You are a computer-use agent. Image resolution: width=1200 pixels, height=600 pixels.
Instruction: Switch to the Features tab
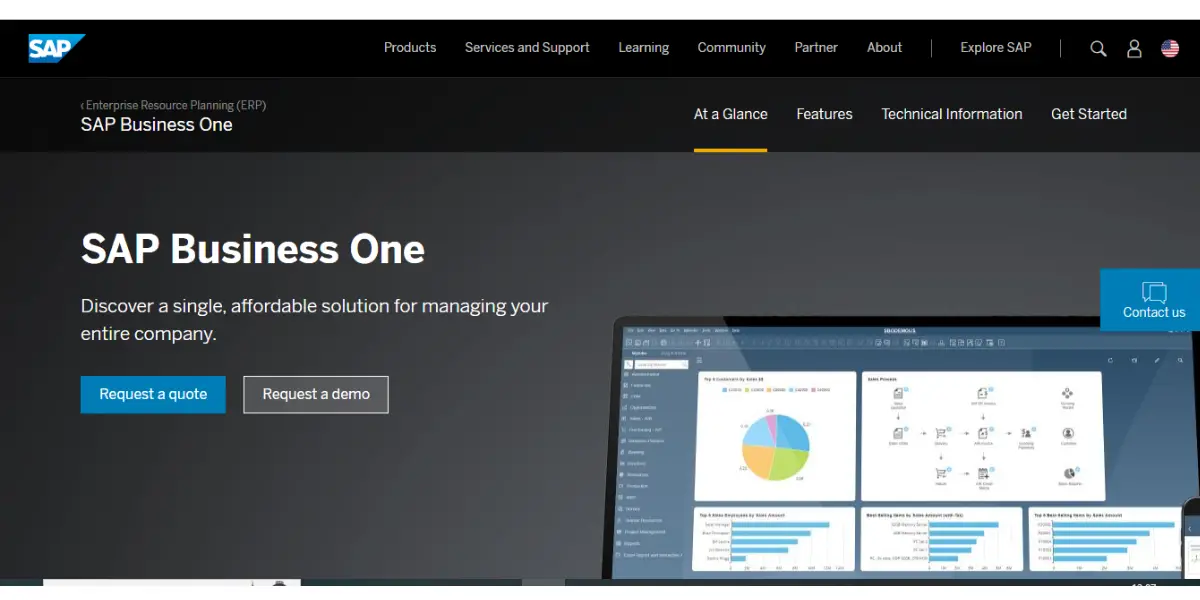pos(825,114)
